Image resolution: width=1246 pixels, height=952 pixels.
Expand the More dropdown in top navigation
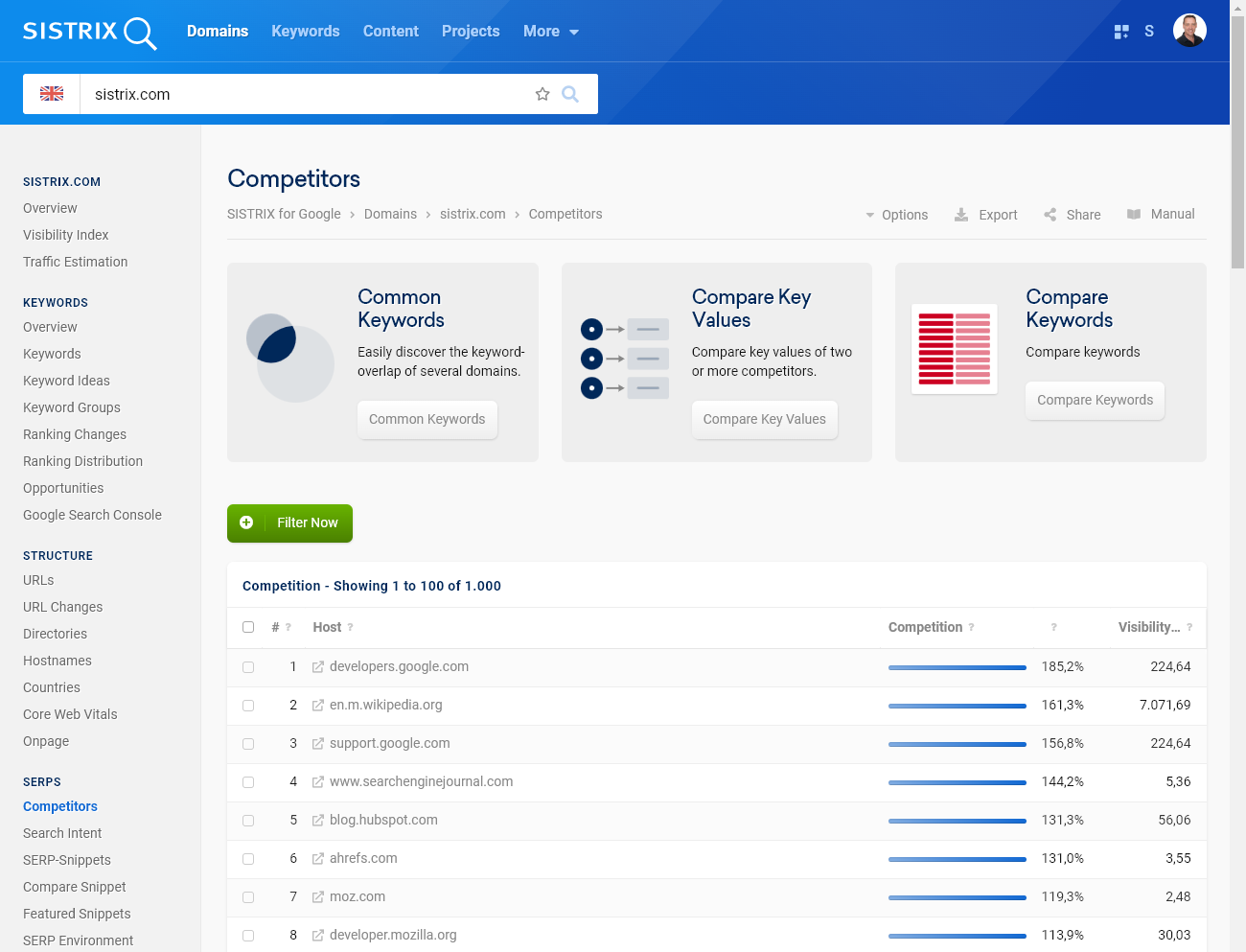pyautogui.click(x=551, y=32)
